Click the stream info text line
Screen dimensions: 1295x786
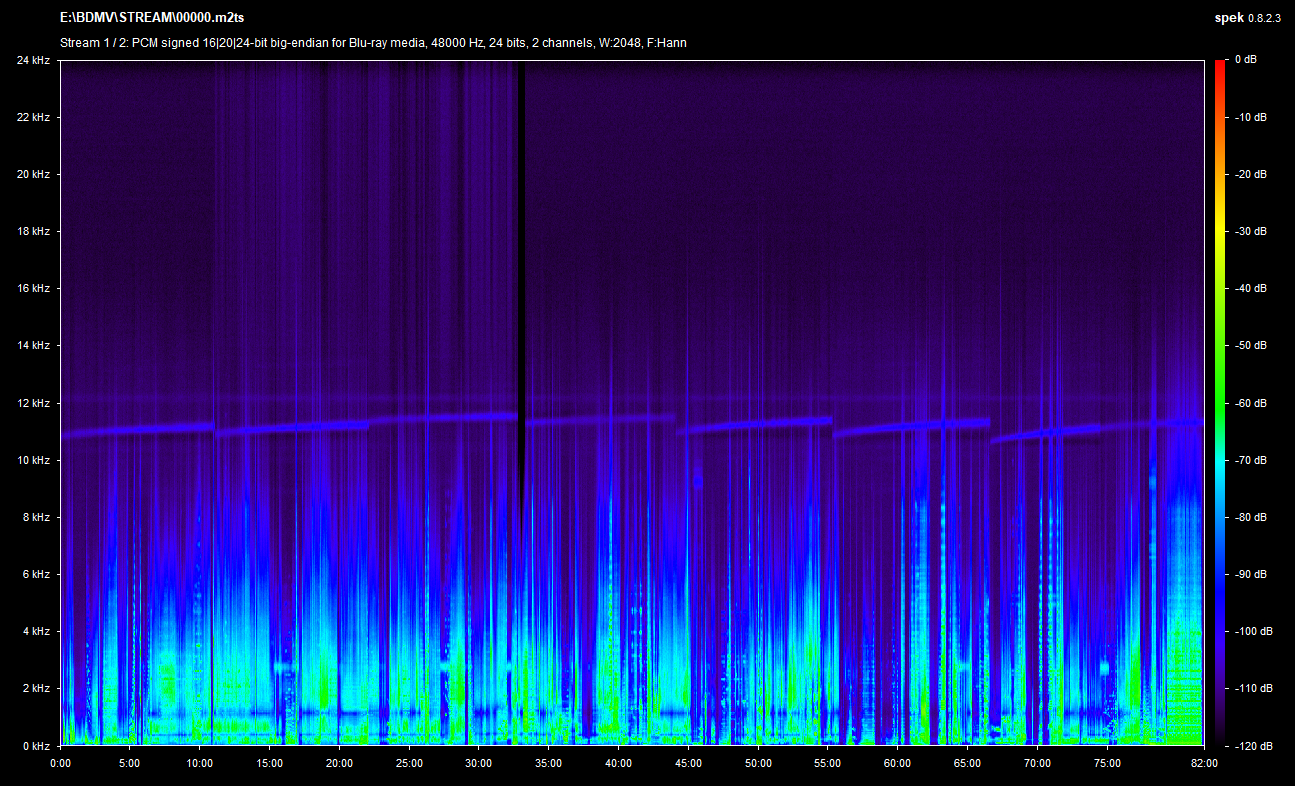tap(373, 43)
